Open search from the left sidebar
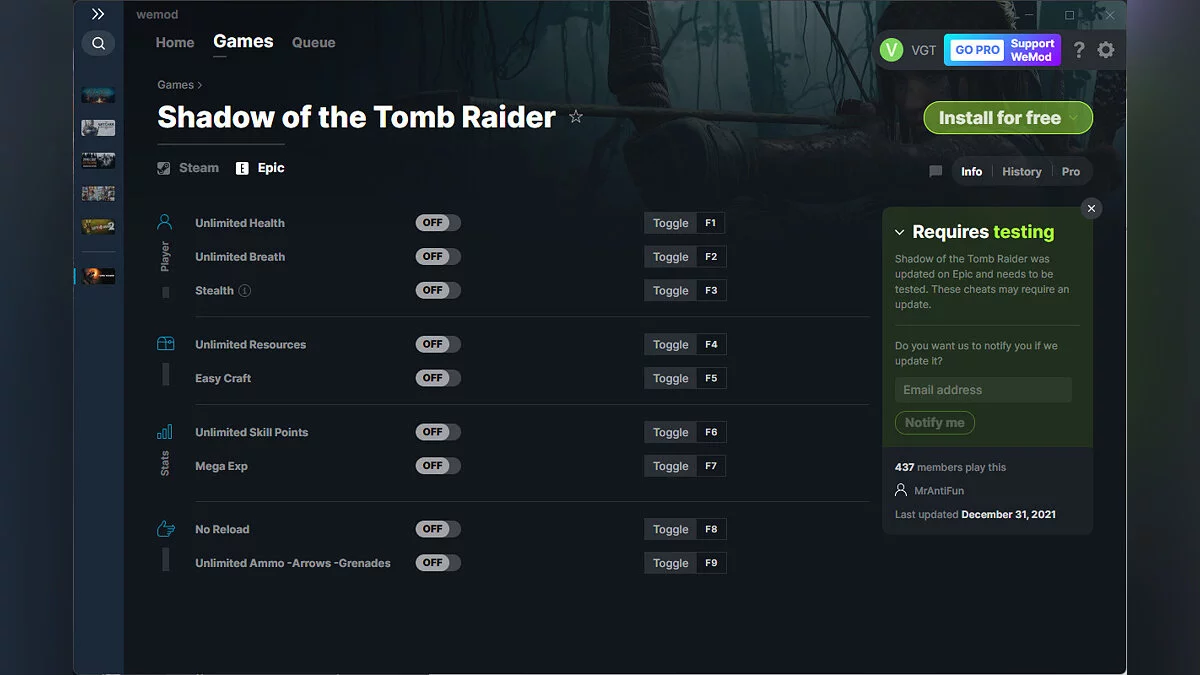 point(97,43)
